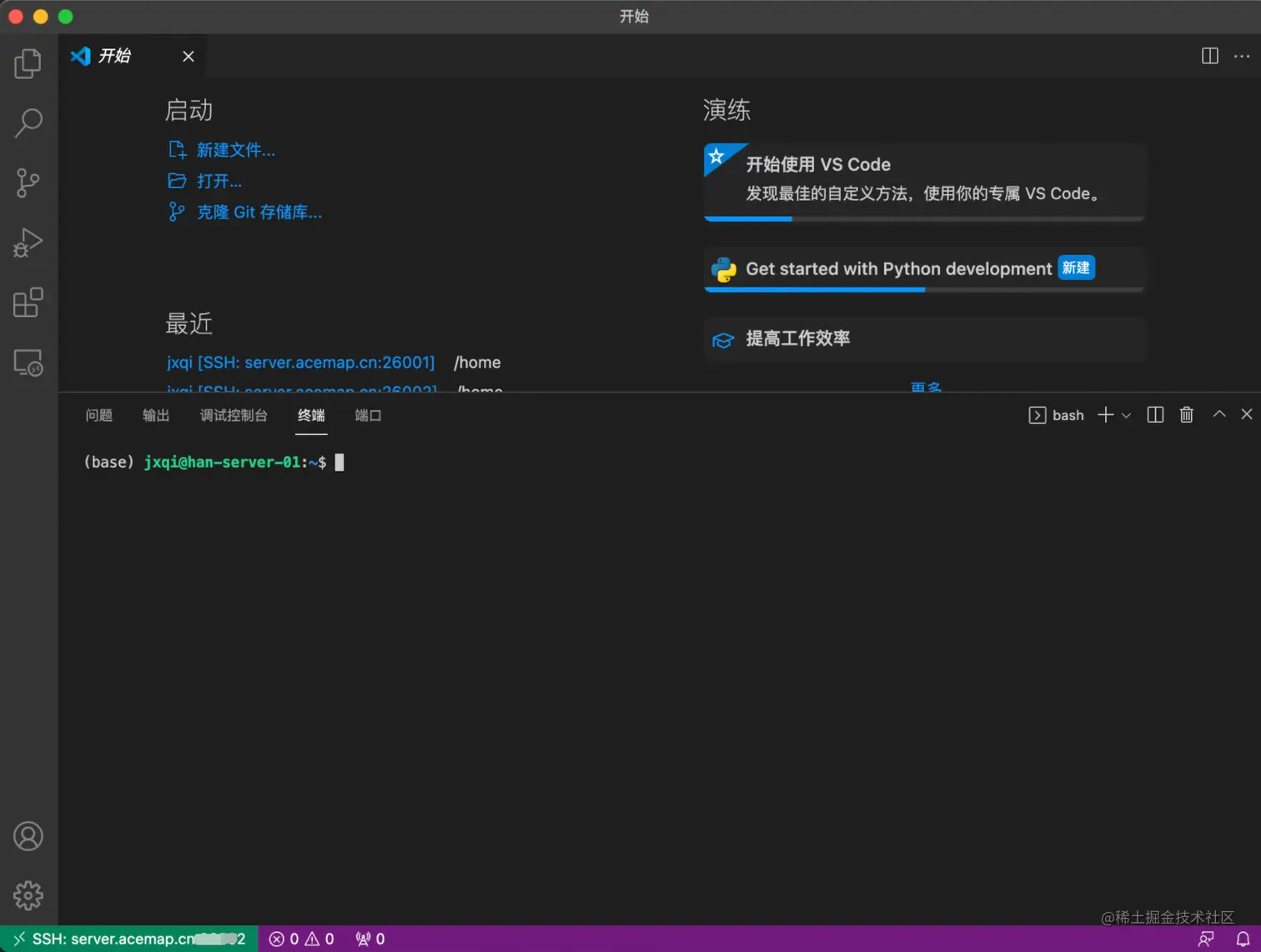Create a new terminal with plus icon

coord(1106,415)
